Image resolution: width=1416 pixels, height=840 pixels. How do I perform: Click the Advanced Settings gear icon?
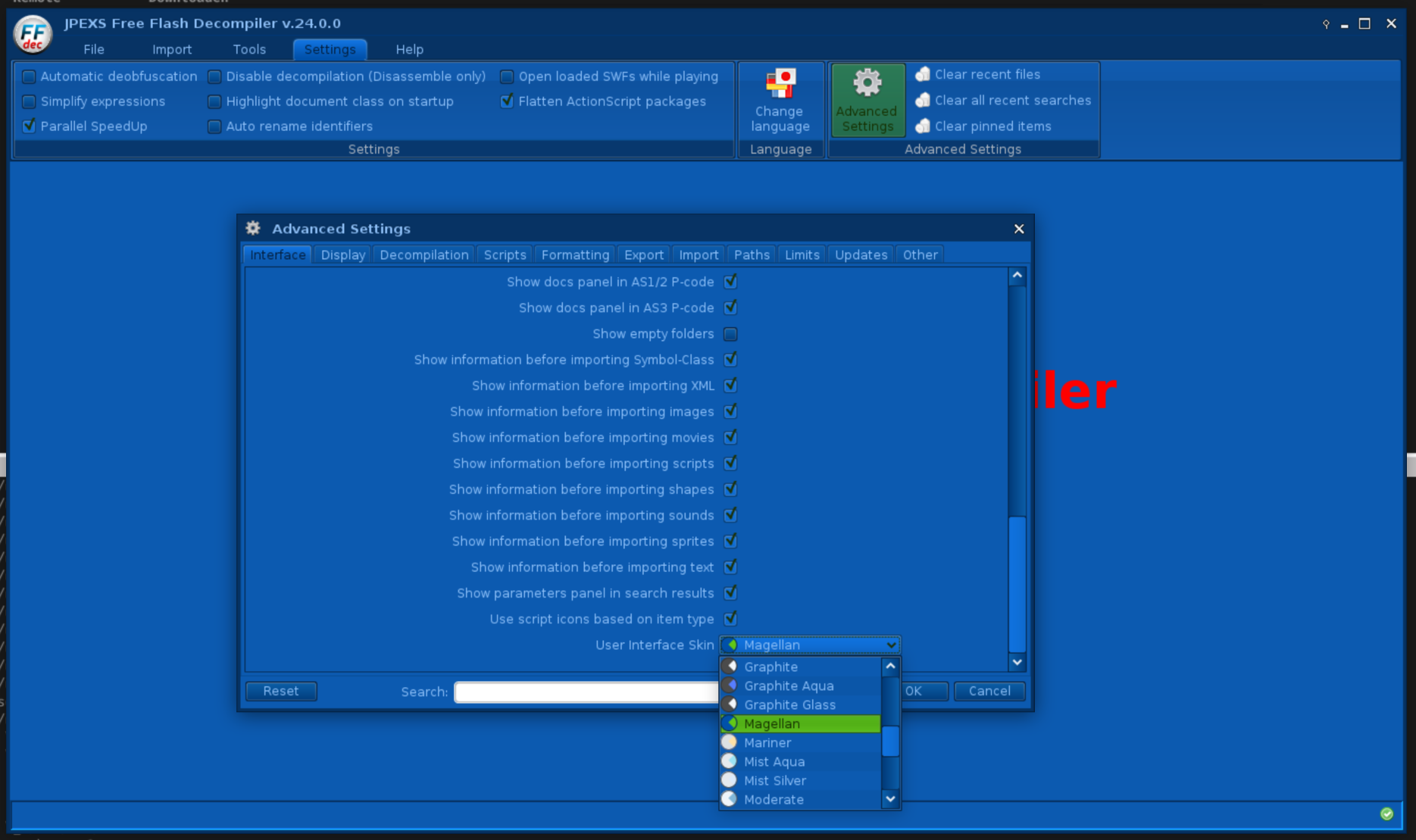867,83
